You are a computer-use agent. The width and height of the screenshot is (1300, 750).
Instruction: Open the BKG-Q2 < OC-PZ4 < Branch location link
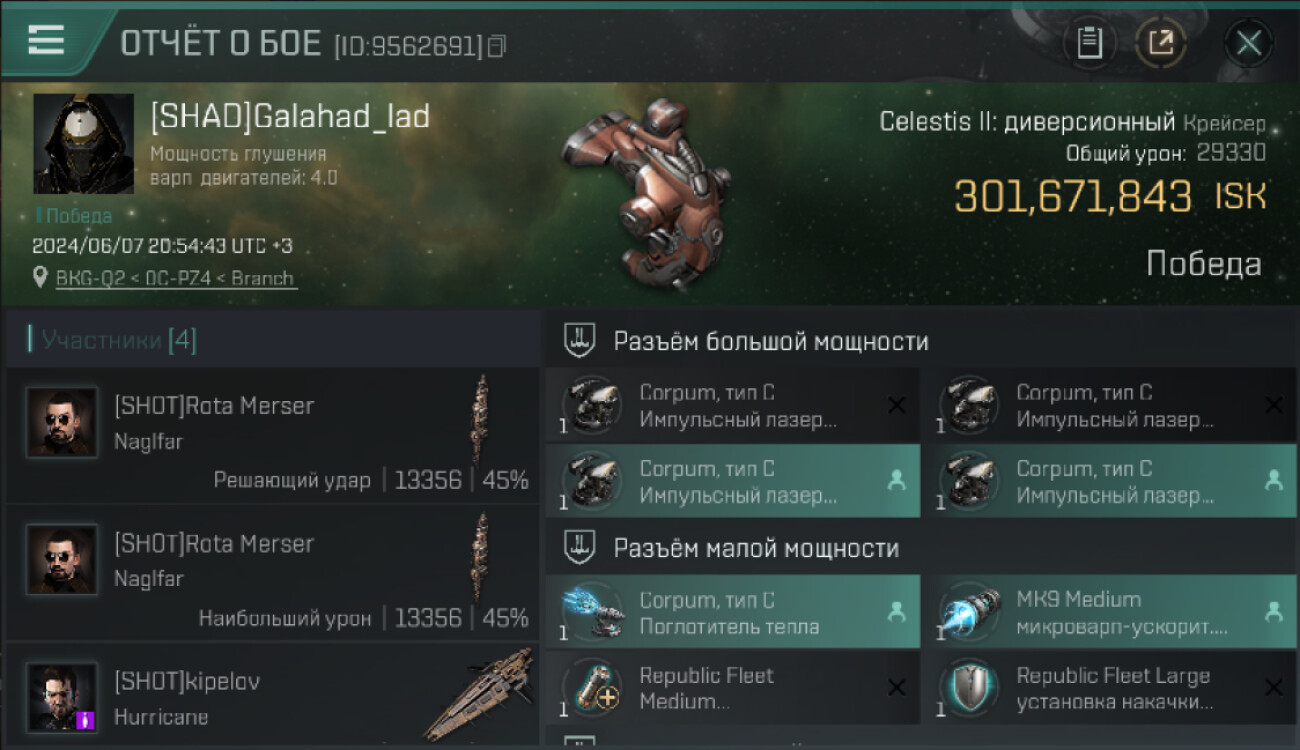(x=175, y=279)
